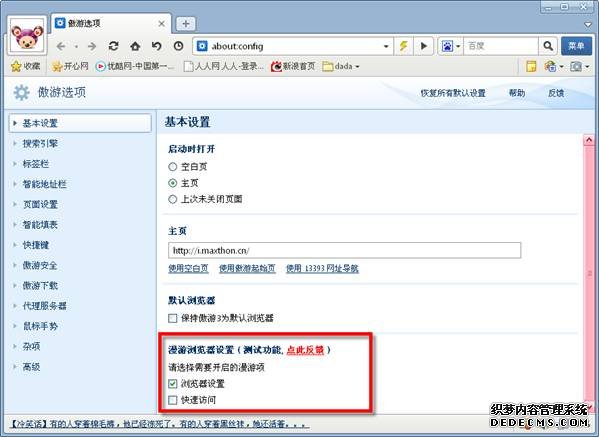599x437 pixels.
Task: Uncheck the 浏览器设置 roaming checkbox
Action: 173,384
